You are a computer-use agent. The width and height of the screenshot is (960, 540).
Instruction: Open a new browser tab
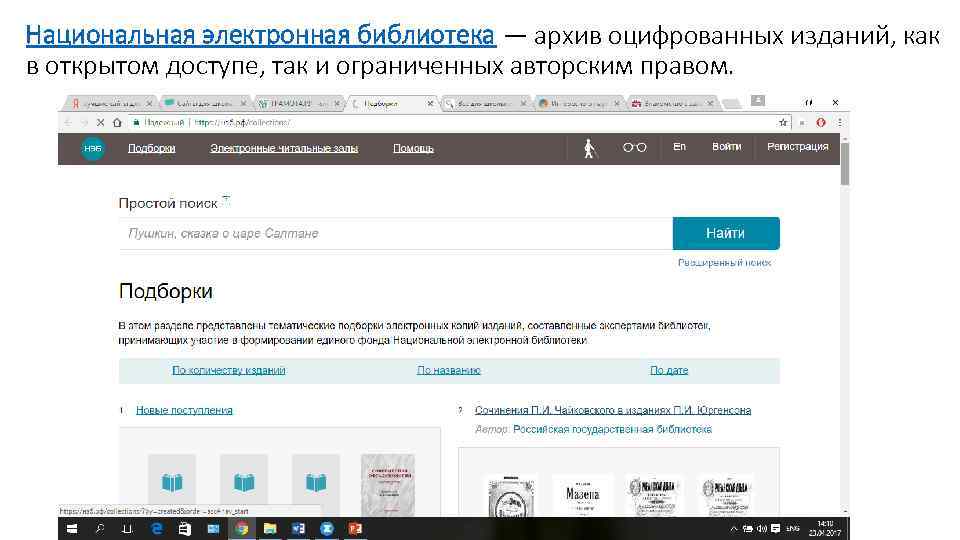click(732, 103)
